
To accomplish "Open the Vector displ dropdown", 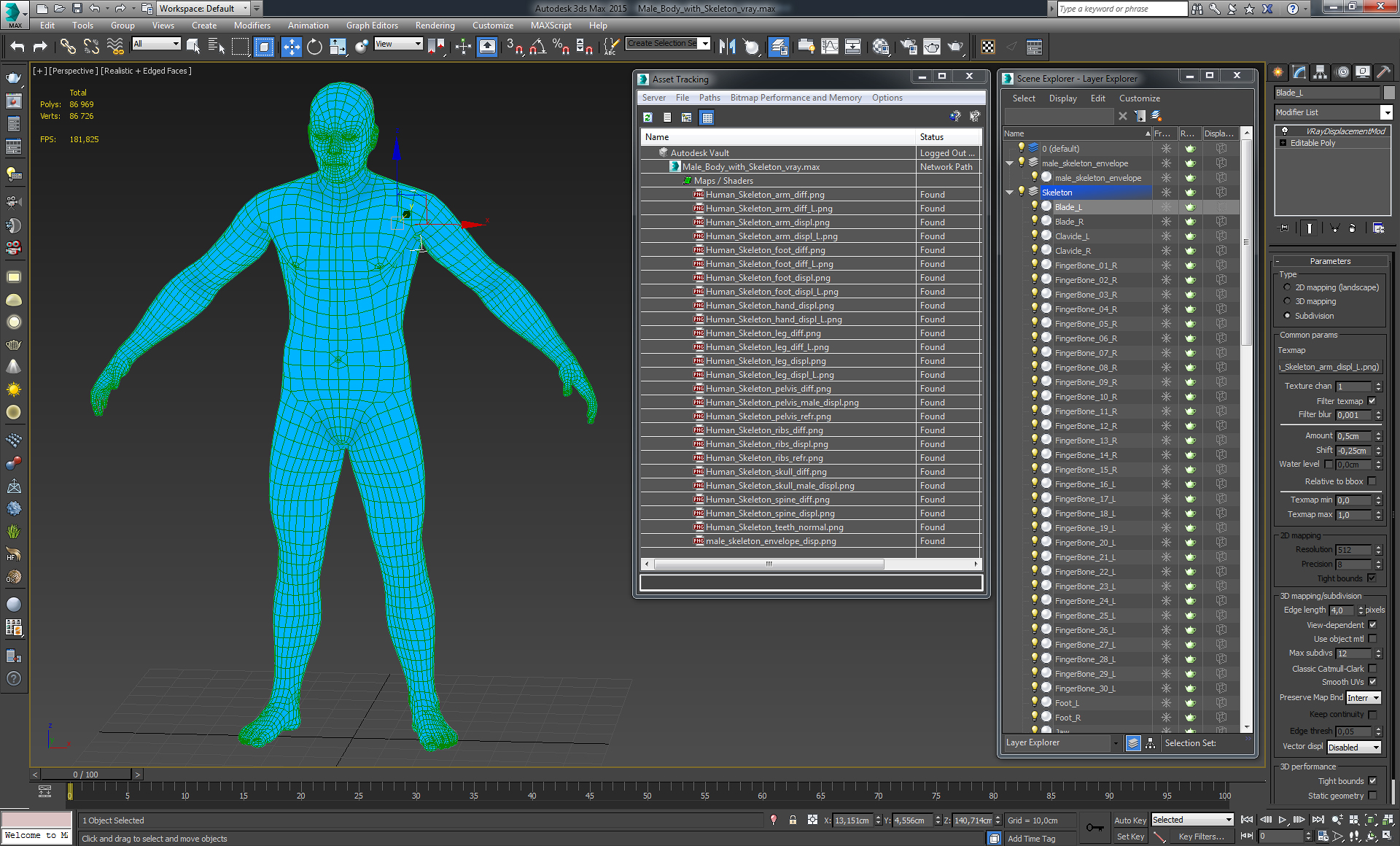I will coord(1354,748).
